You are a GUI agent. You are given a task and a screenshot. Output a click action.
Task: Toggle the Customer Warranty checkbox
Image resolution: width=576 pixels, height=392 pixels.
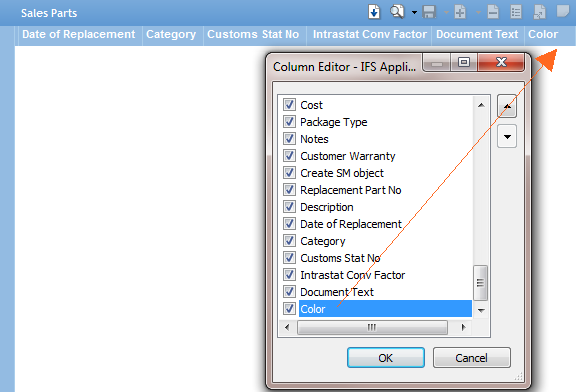(289, 156)
